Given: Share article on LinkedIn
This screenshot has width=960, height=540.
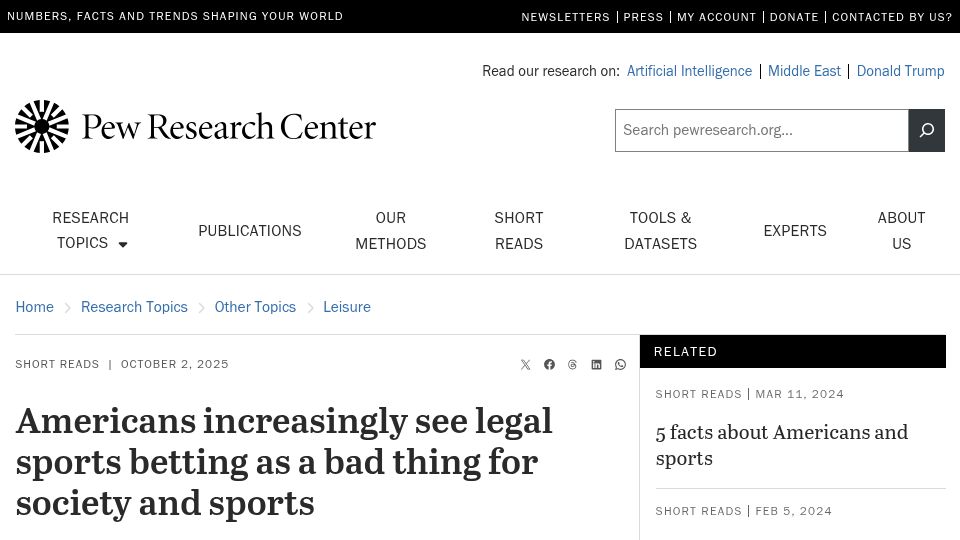Looking at the screenshot, I should [596, 365].
